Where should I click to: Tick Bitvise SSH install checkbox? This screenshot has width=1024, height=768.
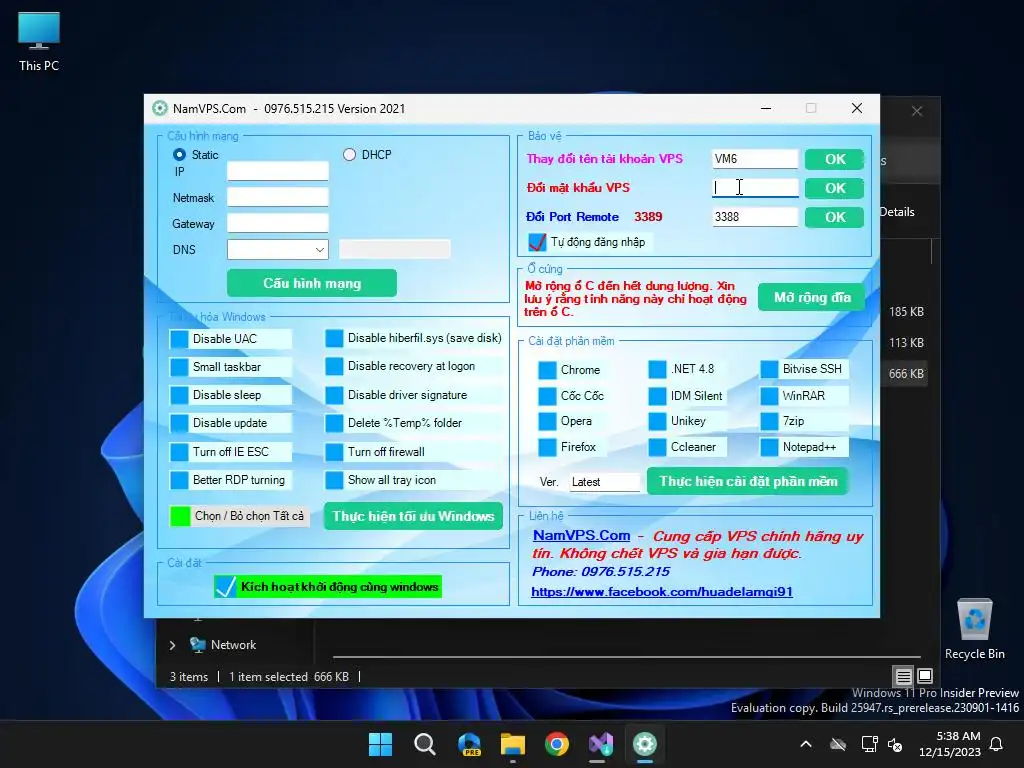(769, 370)
